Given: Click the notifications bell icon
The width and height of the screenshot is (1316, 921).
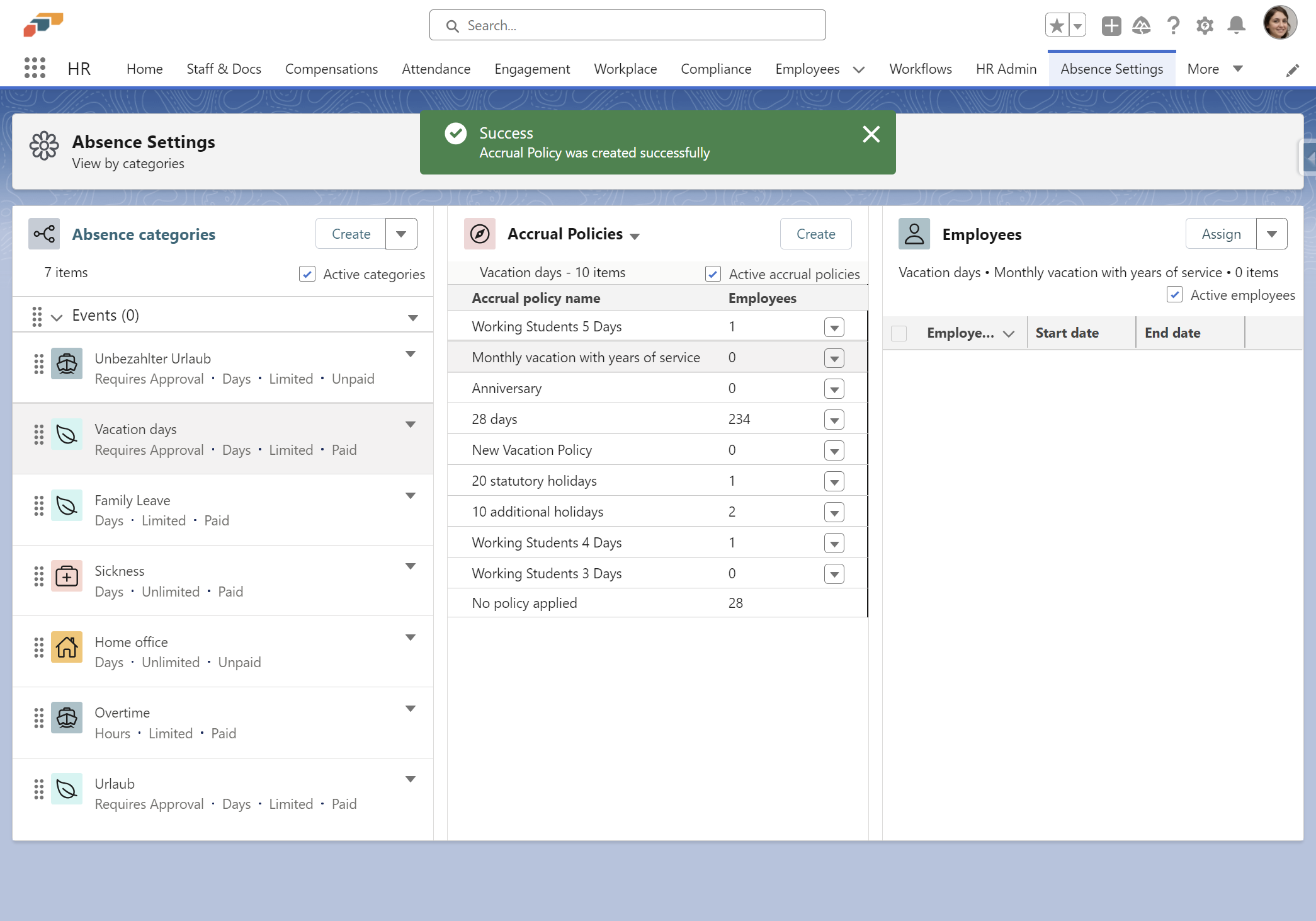Looking at the screenshot, I should [x=1236, y=25].
